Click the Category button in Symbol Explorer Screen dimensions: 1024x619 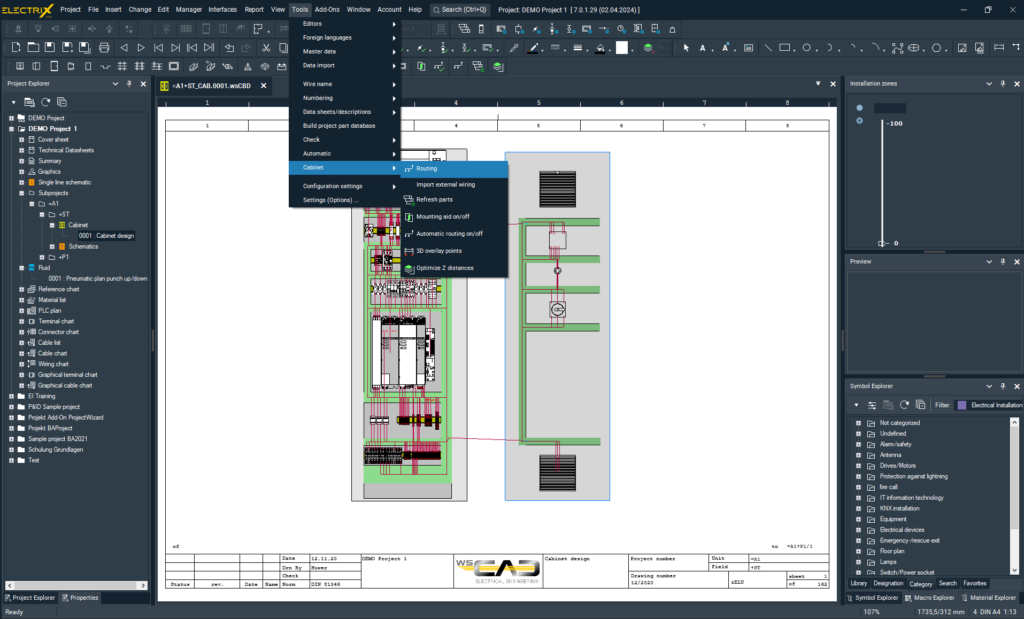920,583
